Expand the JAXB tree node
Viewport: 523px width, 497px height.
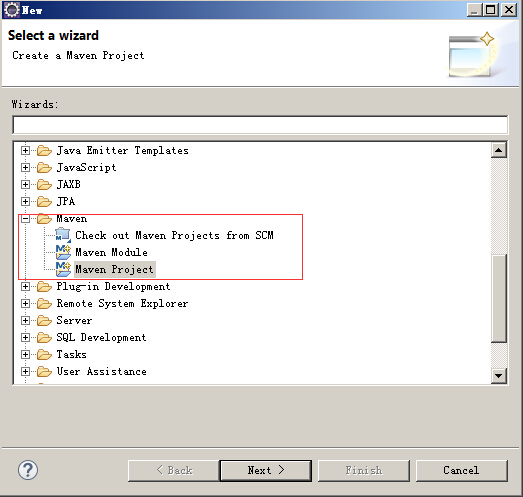(x=25, y=184)
